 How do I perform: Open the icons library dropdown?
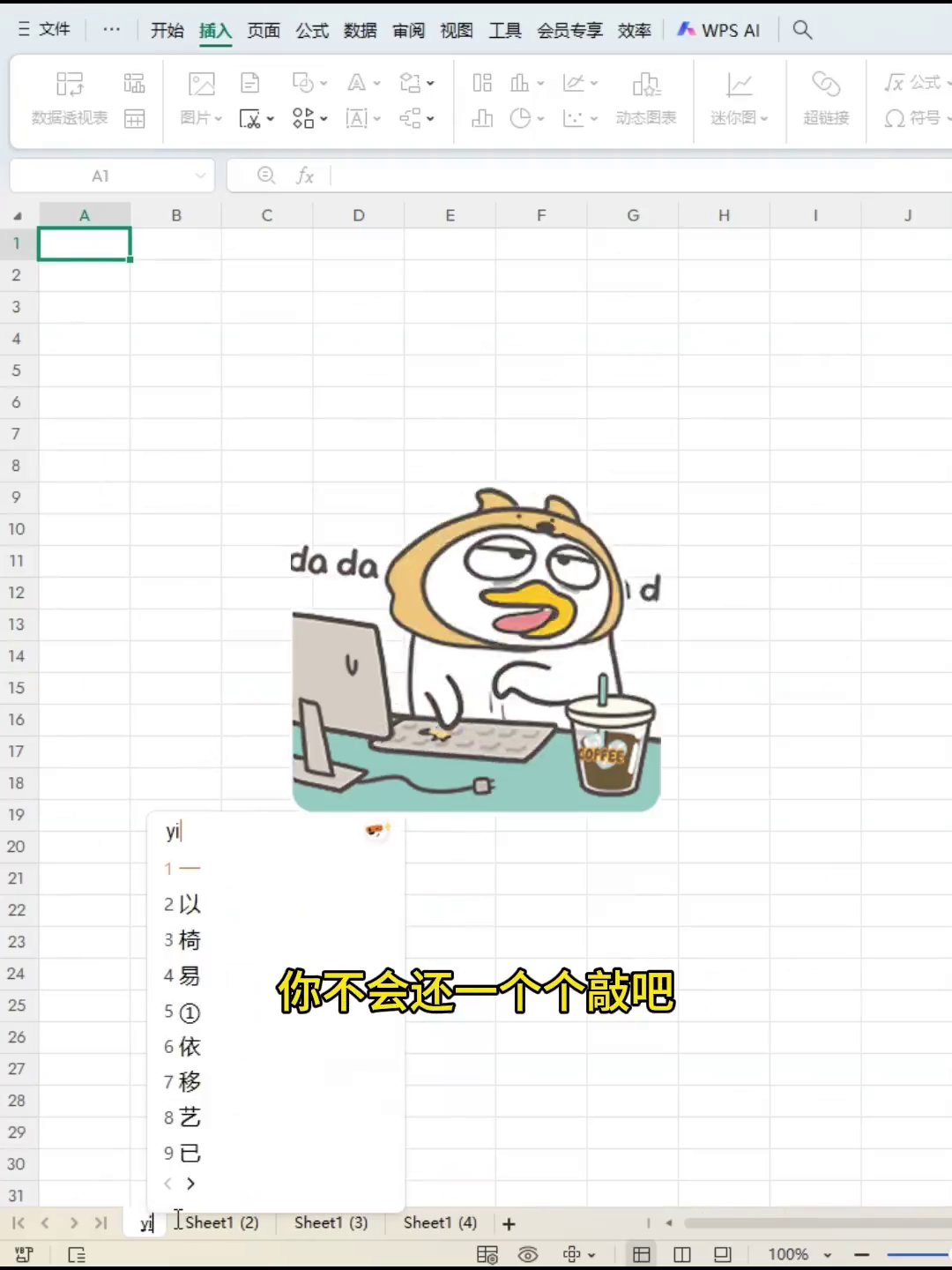309,118
